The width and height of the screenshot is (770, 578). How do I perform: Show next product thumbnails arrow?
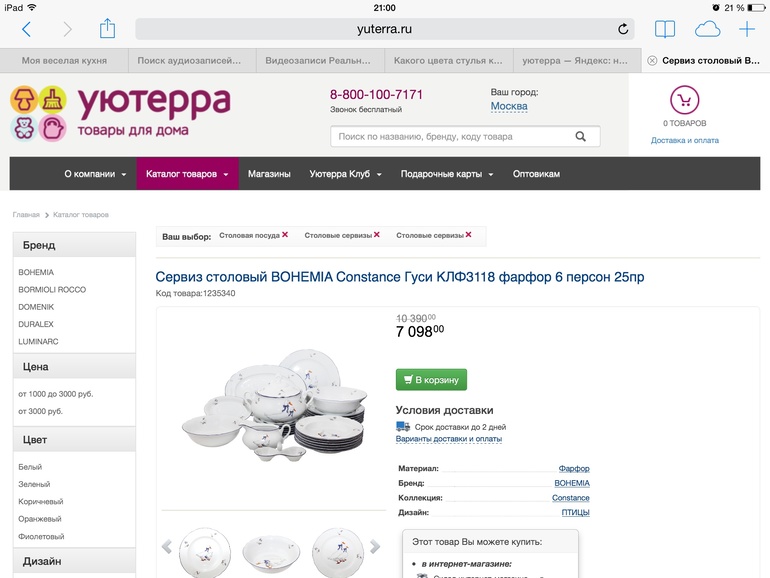[375, 546]
